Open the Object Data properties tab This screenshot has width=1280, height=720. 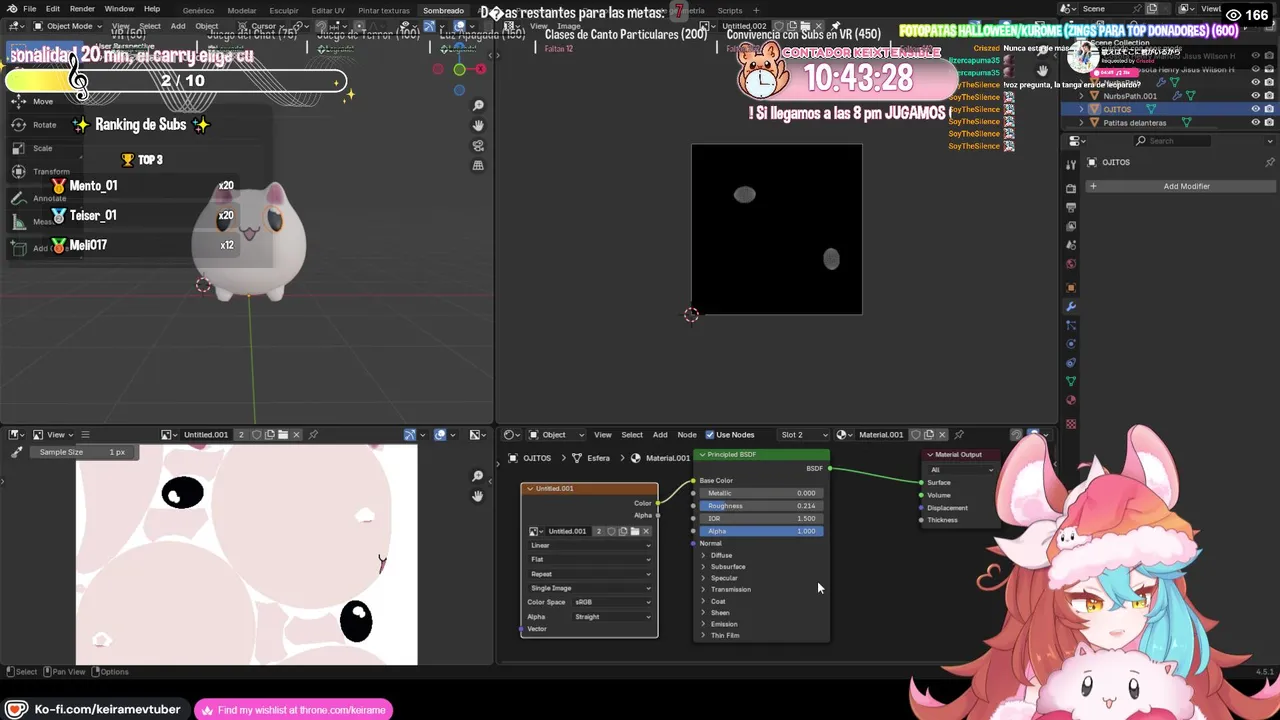coord(1071,382)
